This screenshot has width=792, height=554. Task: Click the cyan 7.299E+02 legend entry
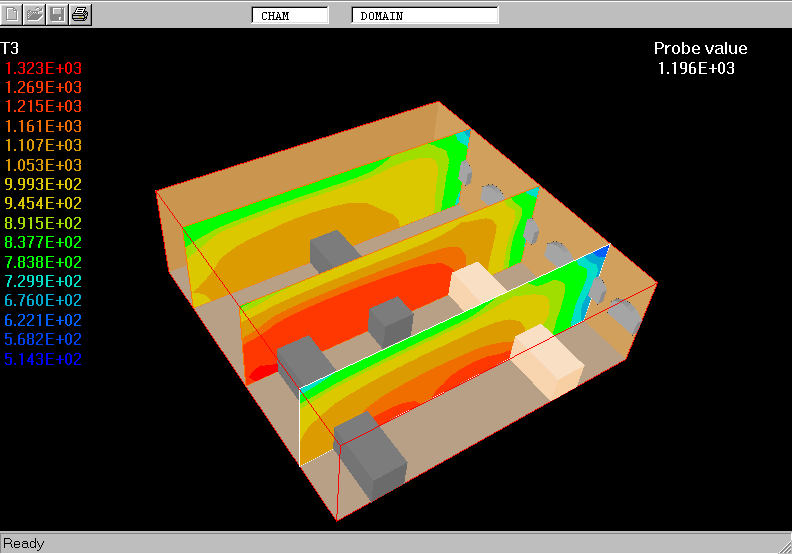point(44,282)
